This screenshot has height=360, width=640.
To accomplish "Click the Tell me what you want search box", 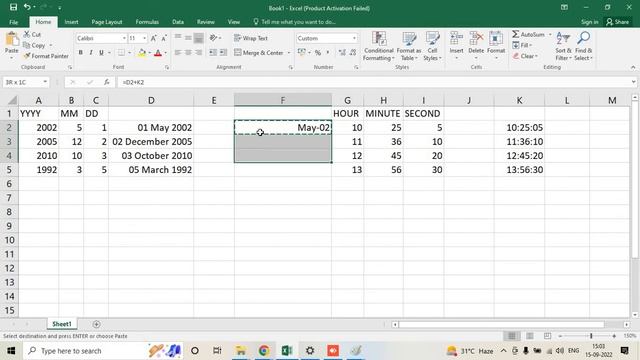I will pyautogui.click(x=295, y=22).
